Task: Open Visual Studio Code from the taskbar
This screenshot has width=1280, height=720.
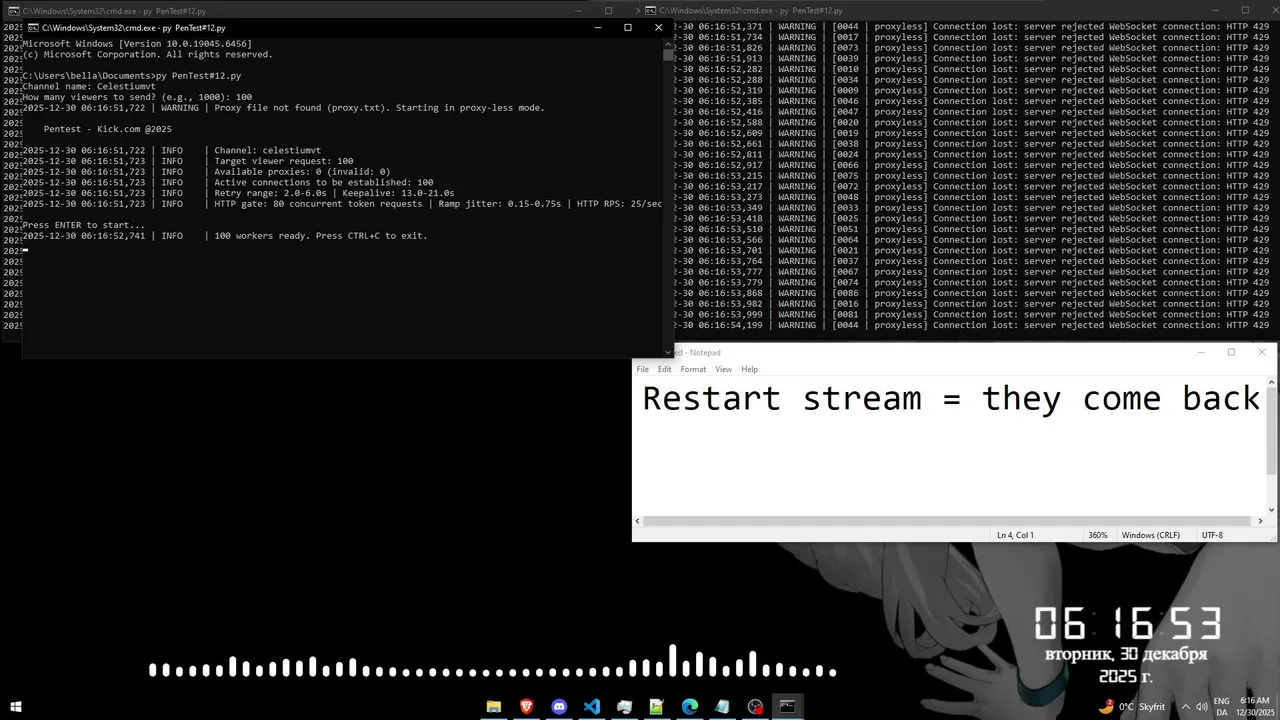Action: click(x=592, y=706)
